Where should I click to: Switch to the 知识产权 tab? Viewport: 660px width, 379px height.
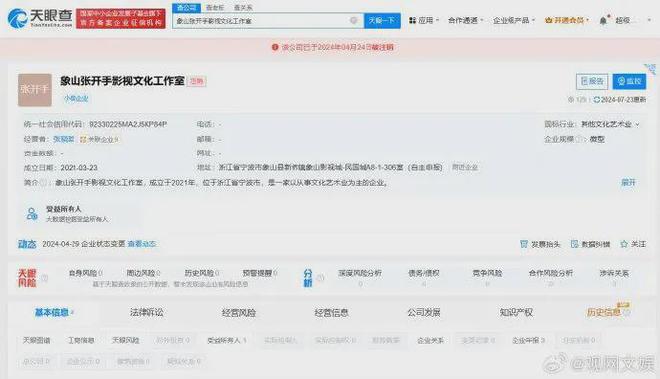tap(516, 312)
